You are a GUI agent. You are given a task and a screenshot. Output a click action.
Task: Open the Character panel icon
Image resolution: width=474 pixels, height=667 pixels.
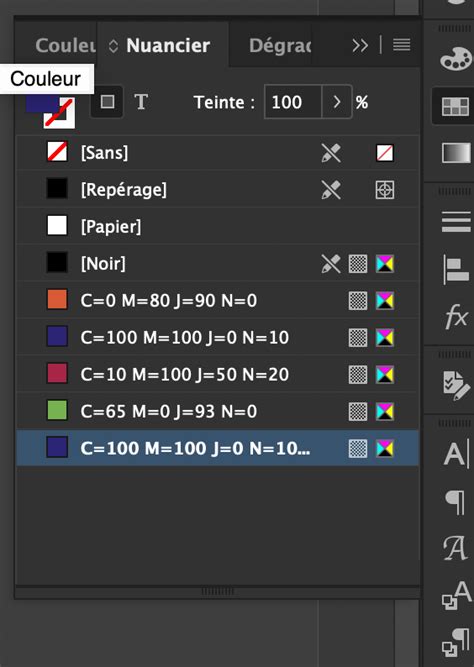click(x=456, y=453)
